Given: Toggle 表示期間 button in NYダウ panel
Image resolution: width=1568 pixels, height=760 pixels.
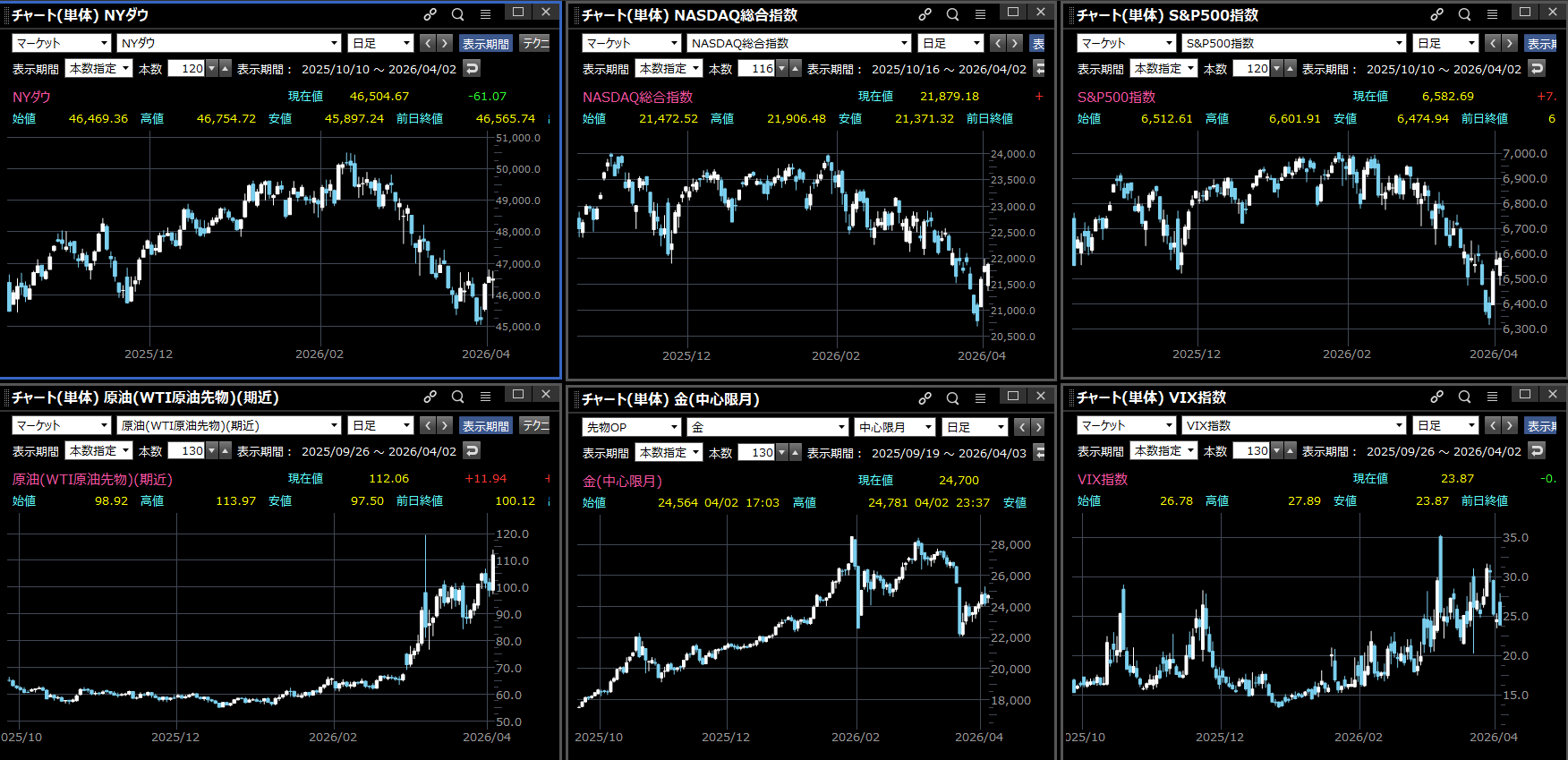Looking at the screenshot, I should tap(485, 43).
